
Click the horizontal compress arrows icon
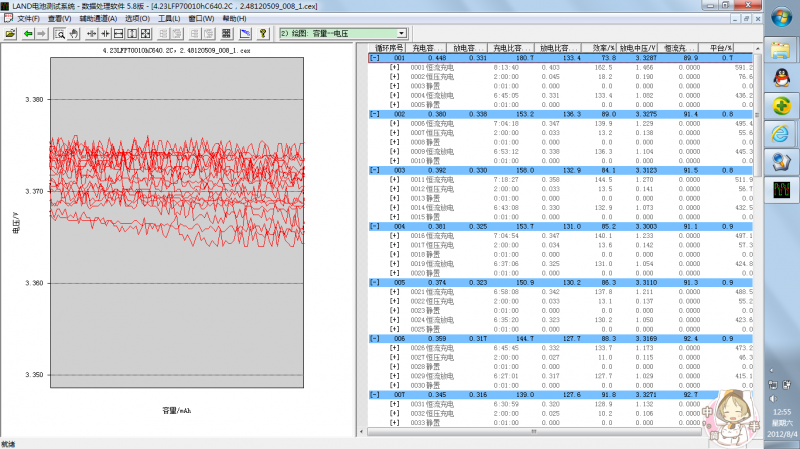tap(105, 33)
